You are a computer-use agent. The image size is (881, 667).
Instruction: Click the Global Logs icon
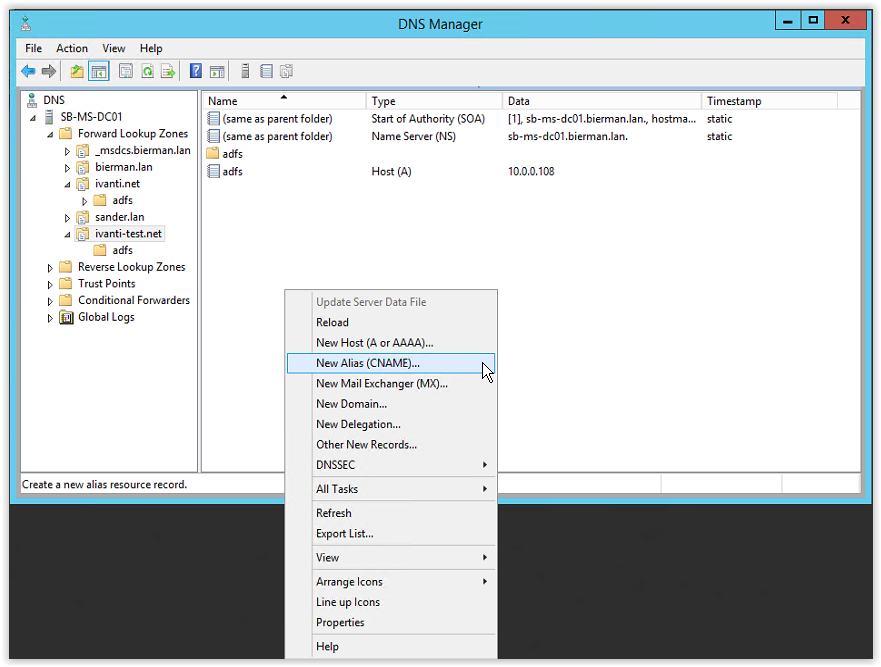(x=66, y=317)
